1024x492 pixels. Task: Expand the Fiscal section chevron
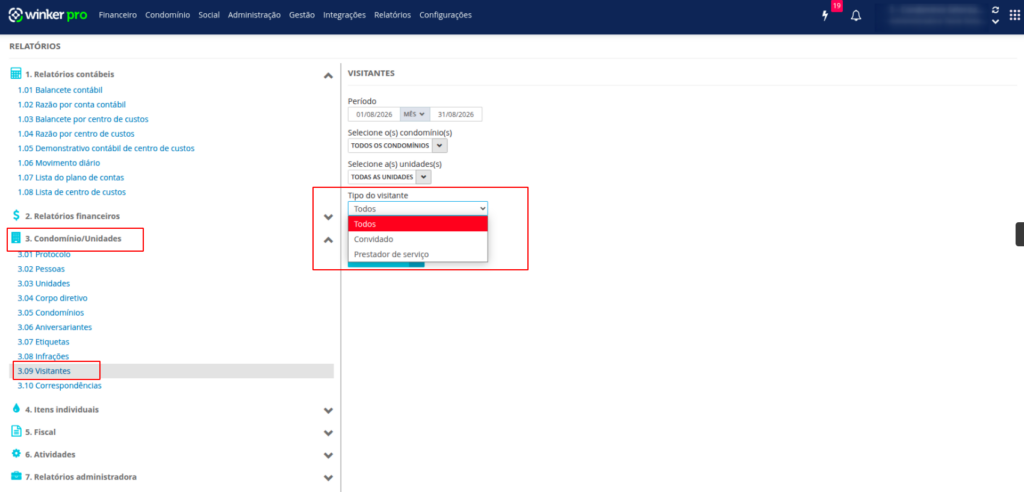328,433
